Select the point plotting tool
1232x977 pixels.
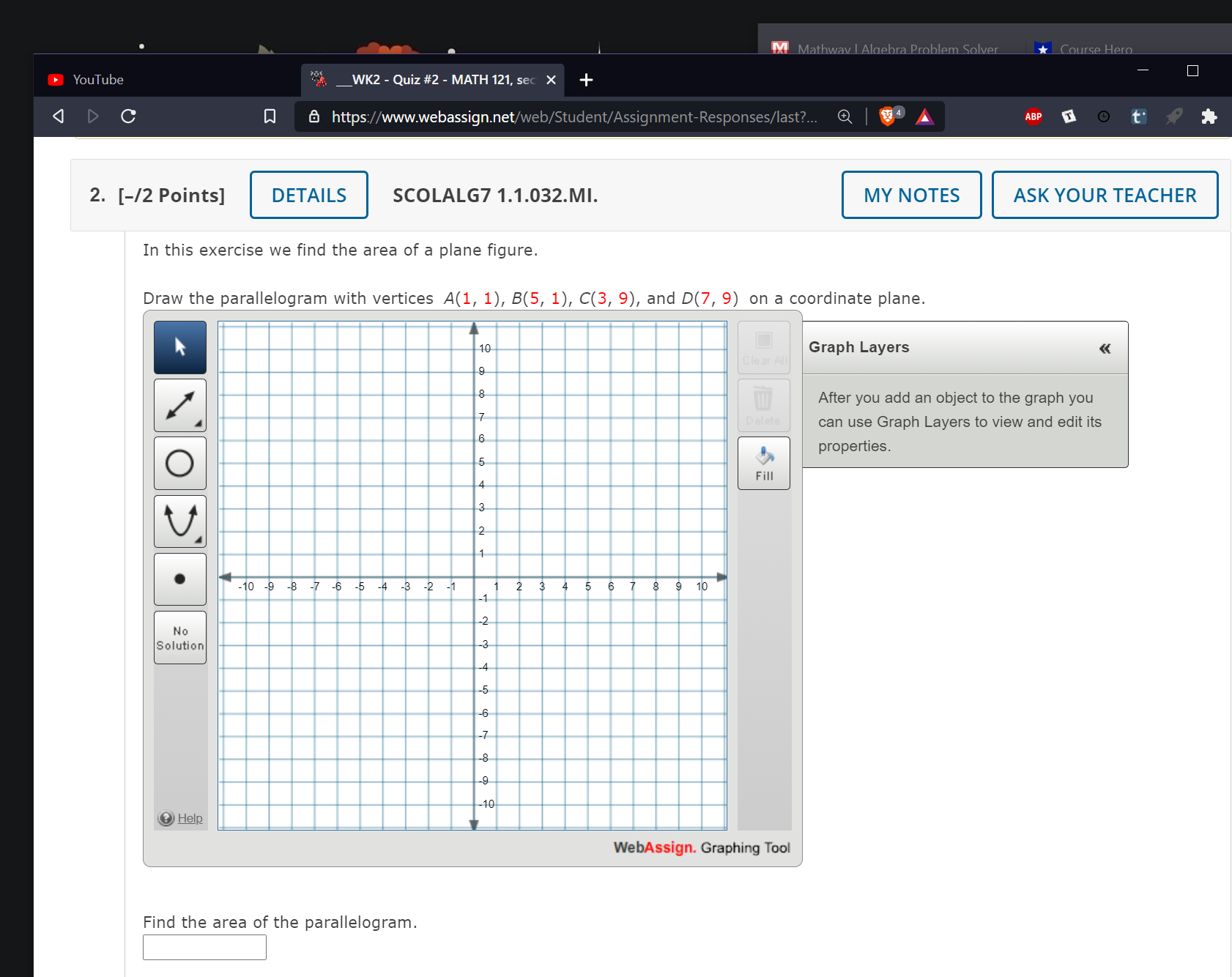pos(180,579)
